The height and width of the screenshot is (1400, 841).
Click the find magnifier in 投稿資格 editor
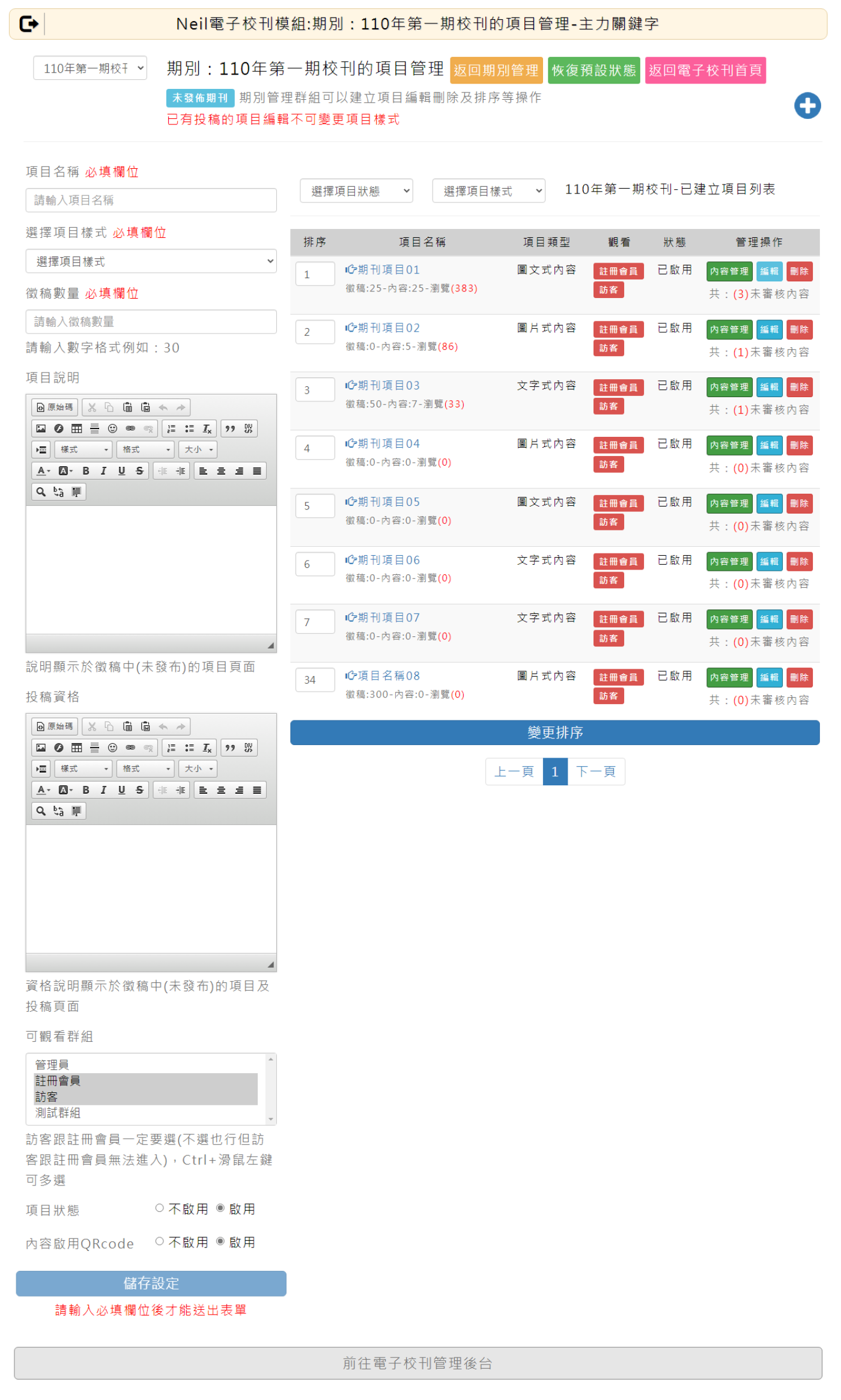click(41, 811)
